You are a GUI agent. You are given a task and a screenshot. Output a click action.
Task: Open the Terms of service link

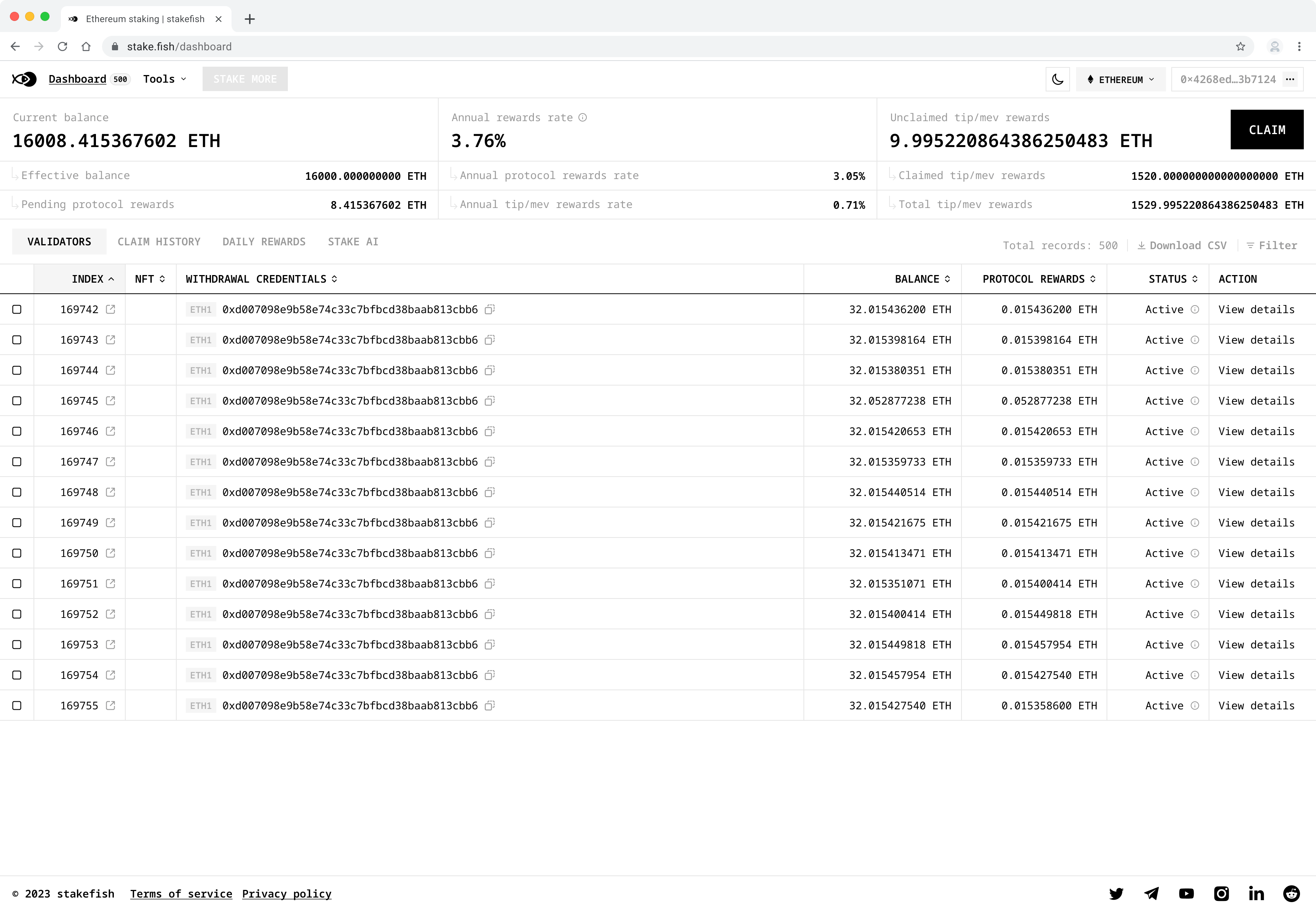coord(181,894)
